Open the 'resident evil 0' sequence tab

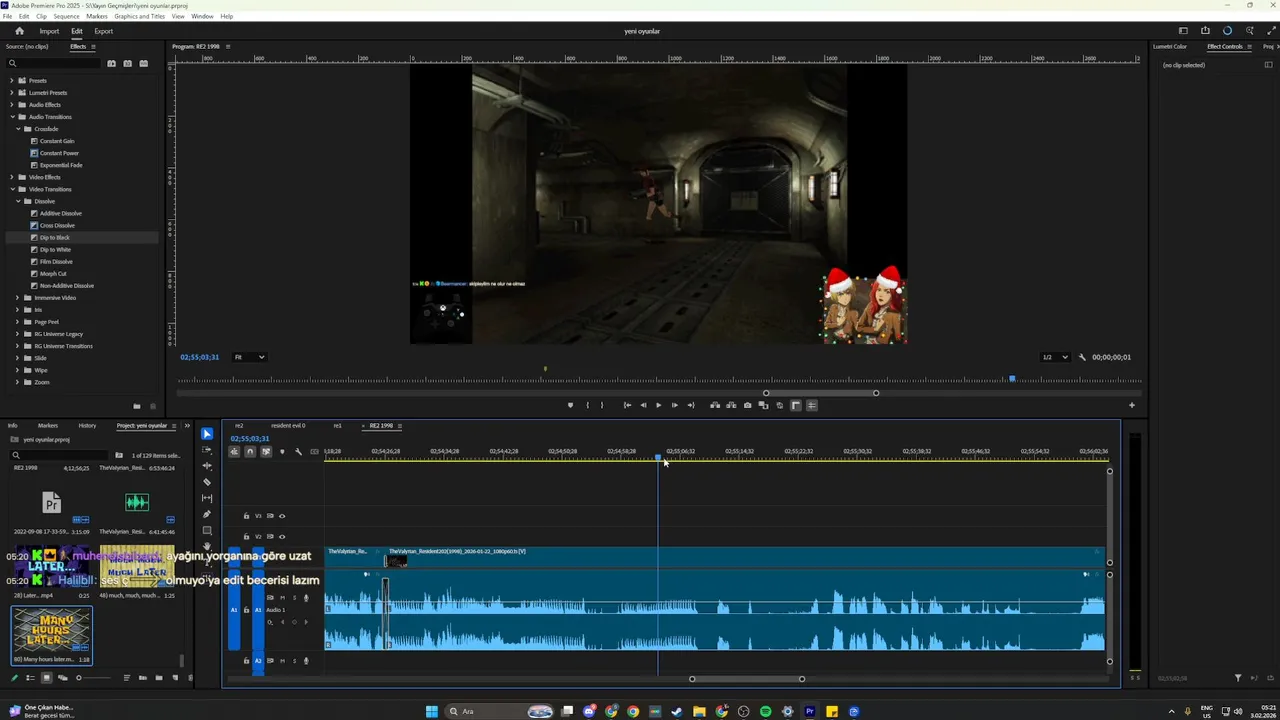coord(288,426)
